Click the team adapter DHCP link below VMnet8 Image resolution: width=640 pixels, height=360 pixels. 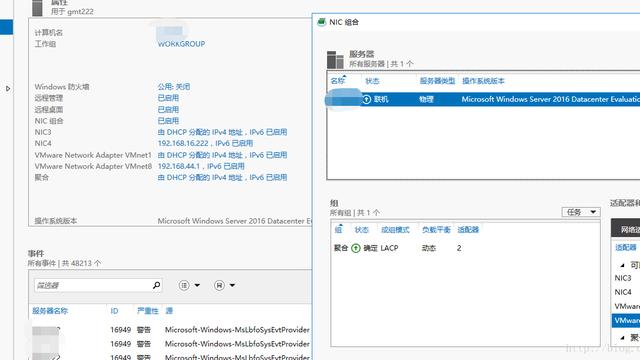click(x=222, y=178)
